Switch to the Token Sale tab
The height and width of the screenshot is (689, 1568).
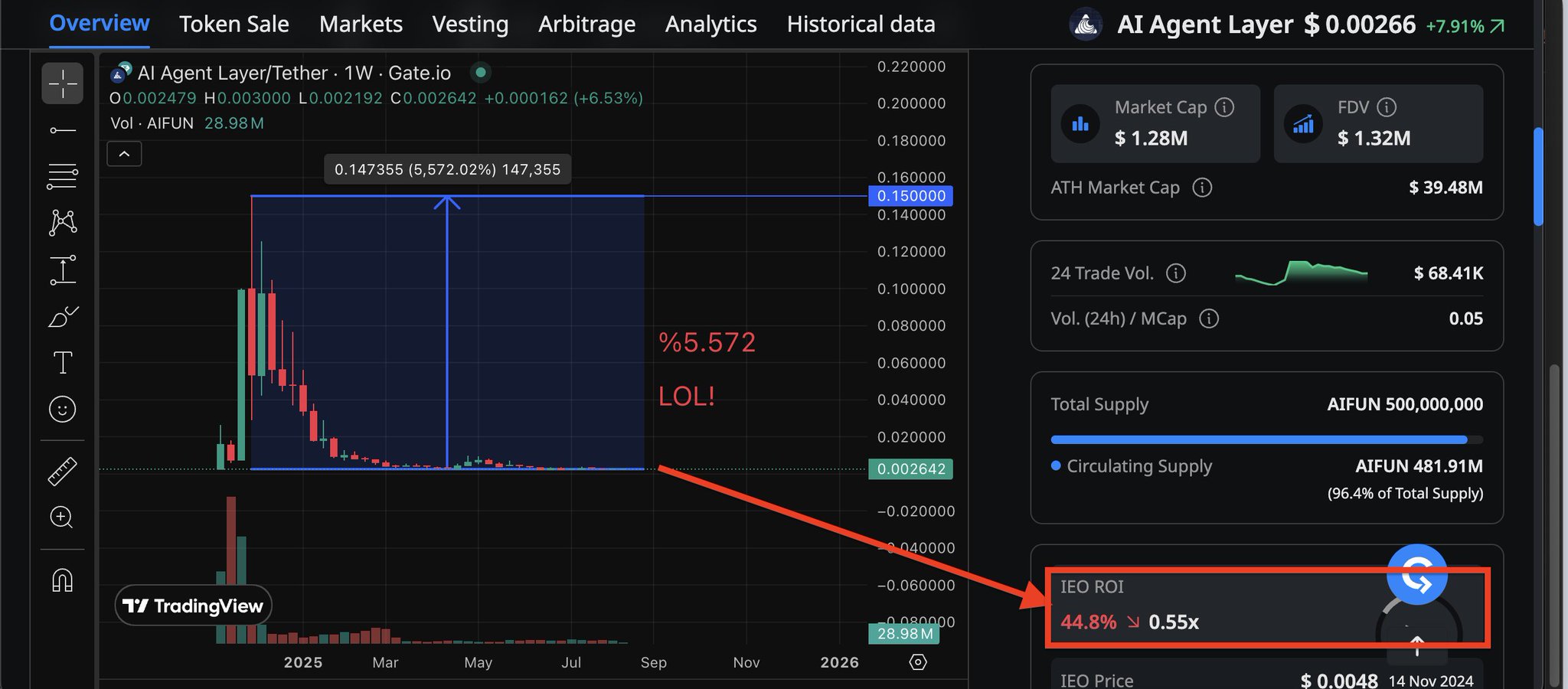point(234,24)
